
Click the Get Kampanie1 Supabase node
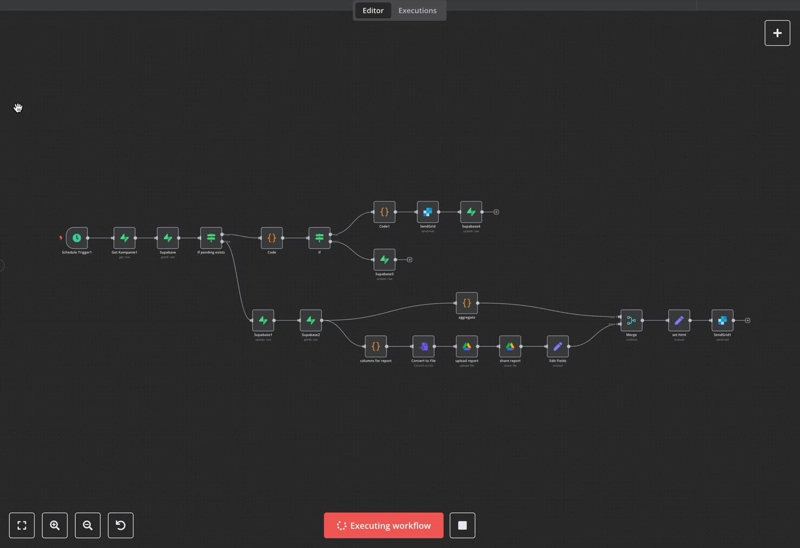[124, 238]
